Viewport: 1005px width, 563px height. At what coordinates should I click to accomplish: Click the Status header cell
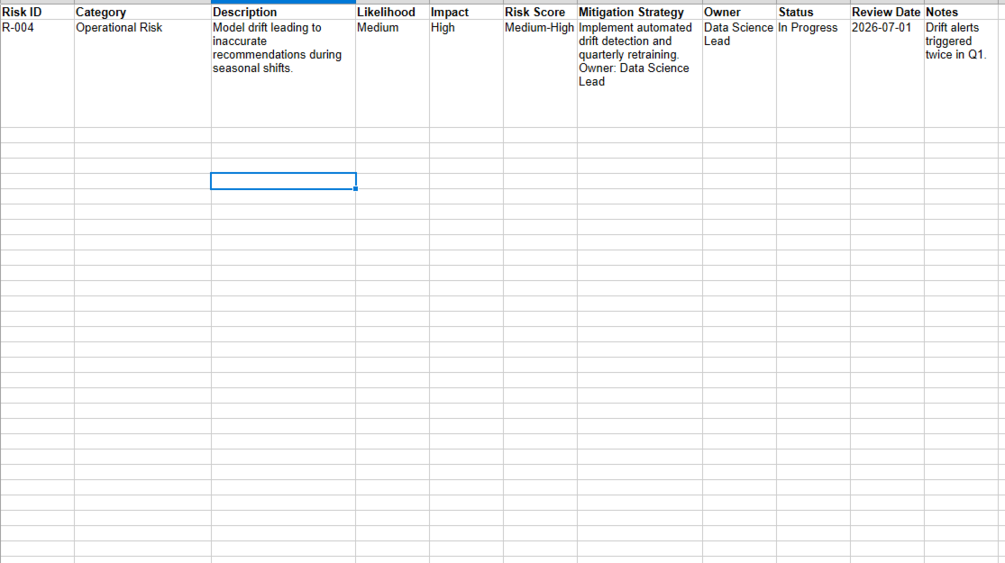[x=813, y=12]
